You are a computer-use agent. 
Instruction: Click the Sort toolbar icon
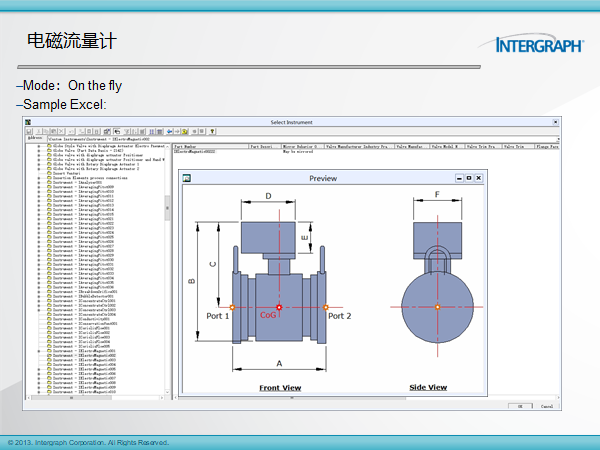134,131
